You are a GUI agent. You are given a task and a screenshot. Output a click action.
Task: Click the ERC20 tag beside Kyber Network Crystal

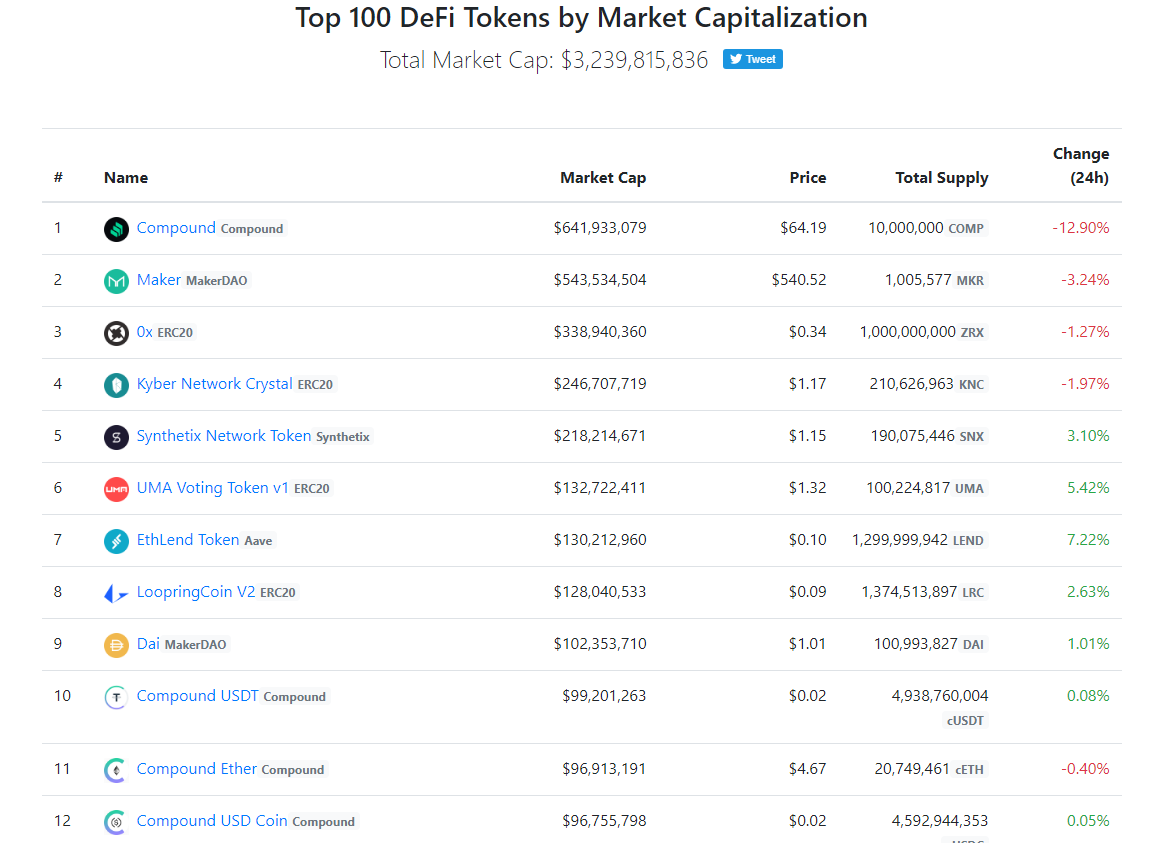pyautogui.click(x=315, y=385)
